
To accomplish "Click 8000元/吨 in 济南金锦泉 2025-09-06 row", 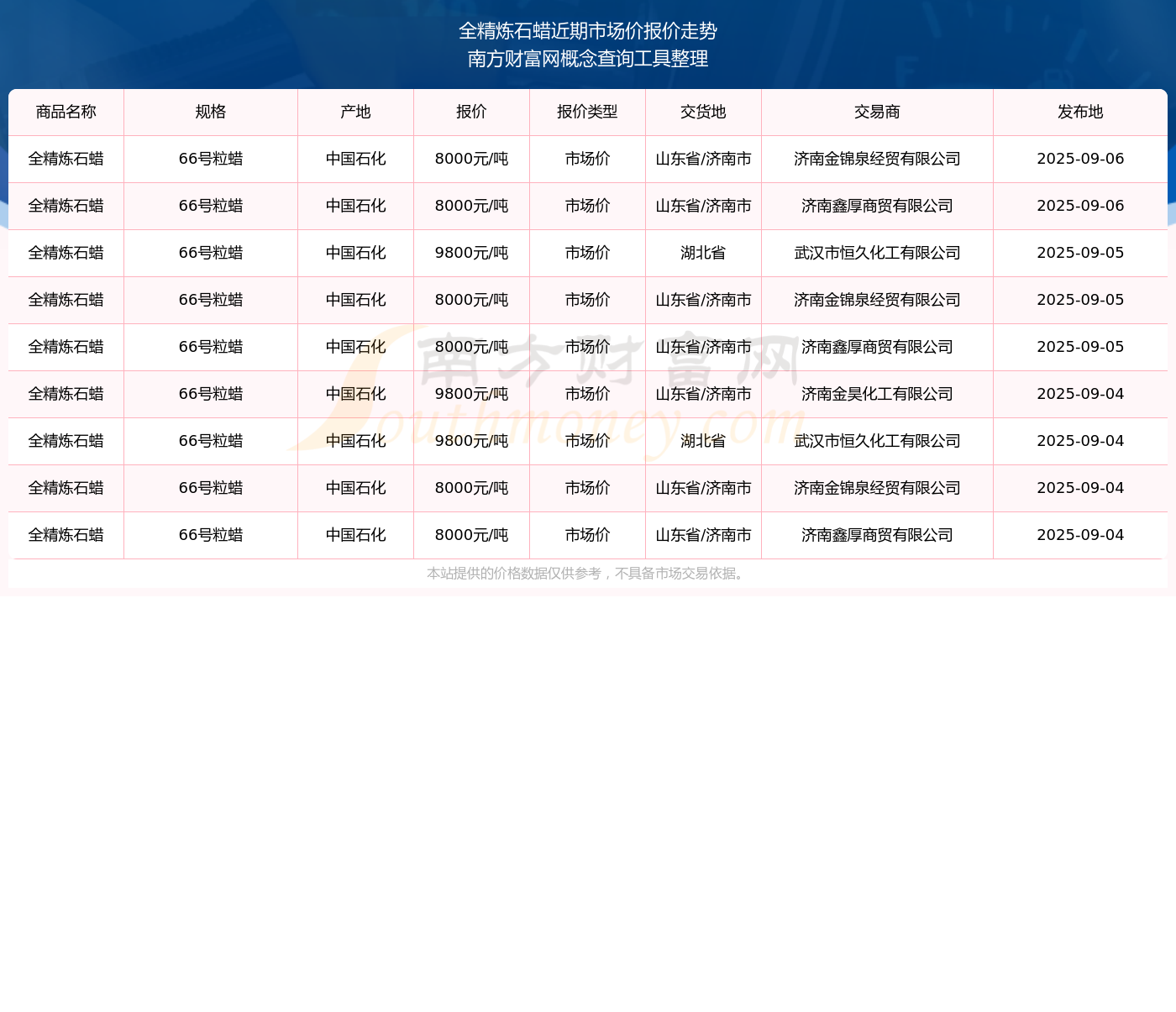I will point(472,159).
